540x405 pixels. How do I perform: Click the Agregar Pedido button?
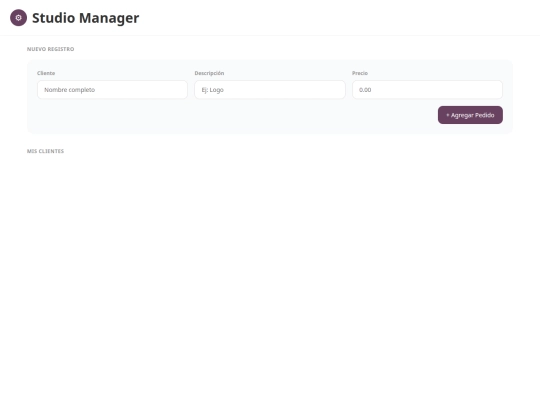click(470, 115)
